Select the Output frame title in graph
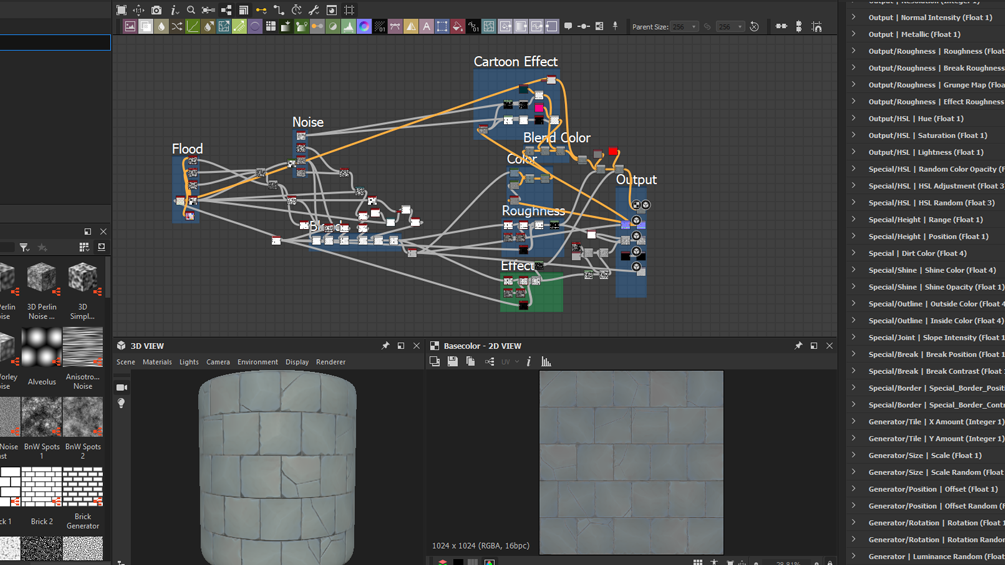This screenshot has width=1005, height=565. point(636,179)
